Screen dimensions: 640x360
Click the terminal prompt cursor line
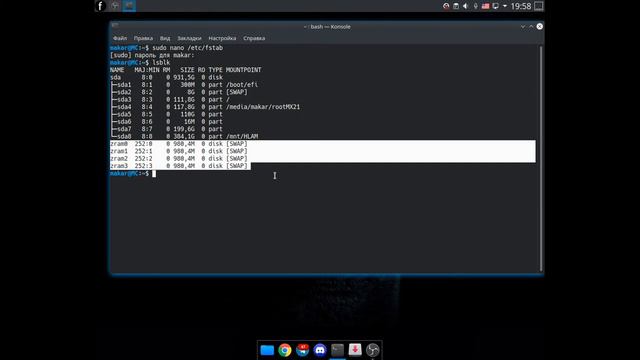[133, 173]
